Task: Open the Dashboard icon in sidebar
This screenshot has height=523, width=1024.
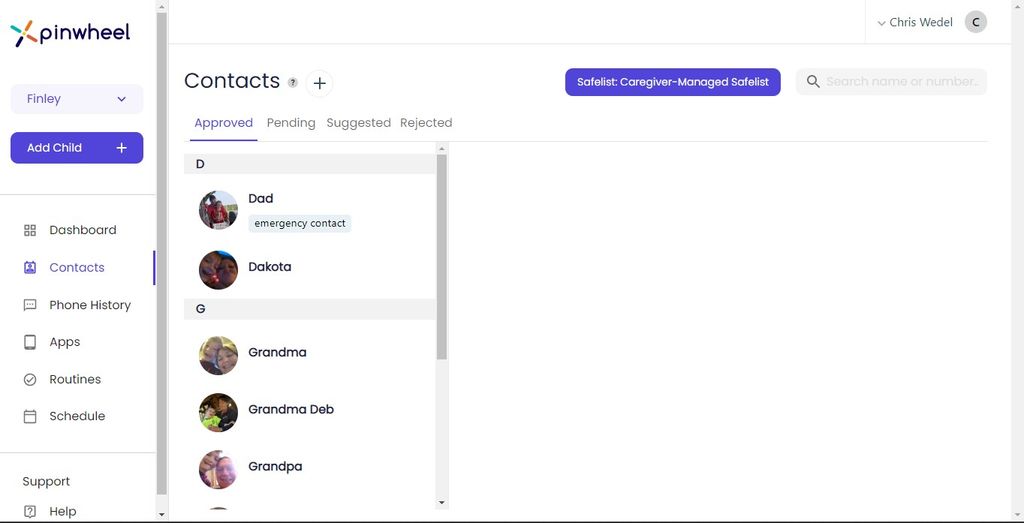Action: point(30,230)
